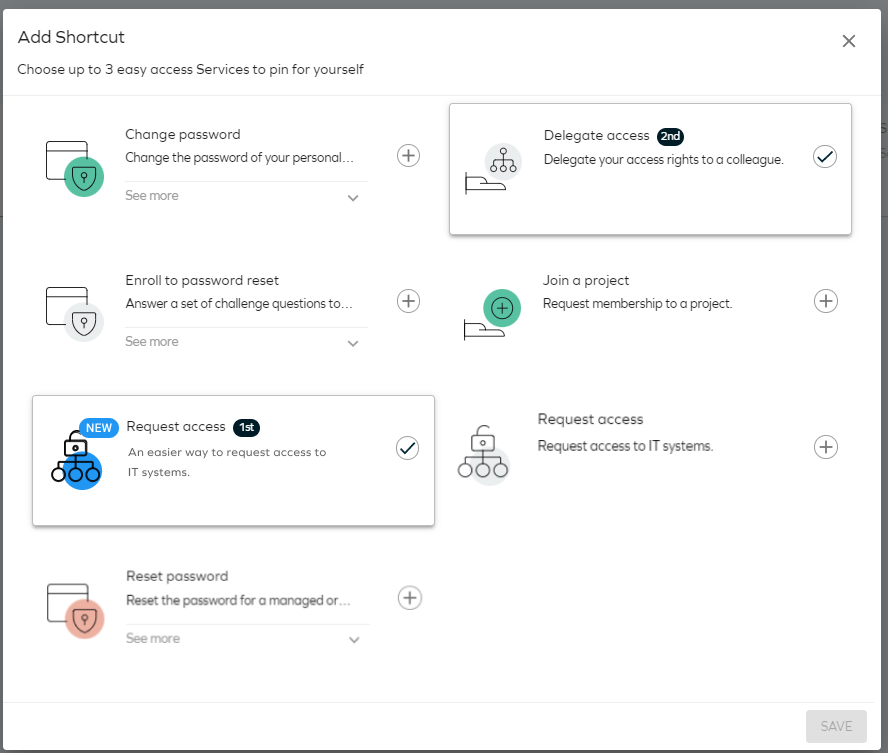Click the Change password shield icon

click(x=75, y=169)
